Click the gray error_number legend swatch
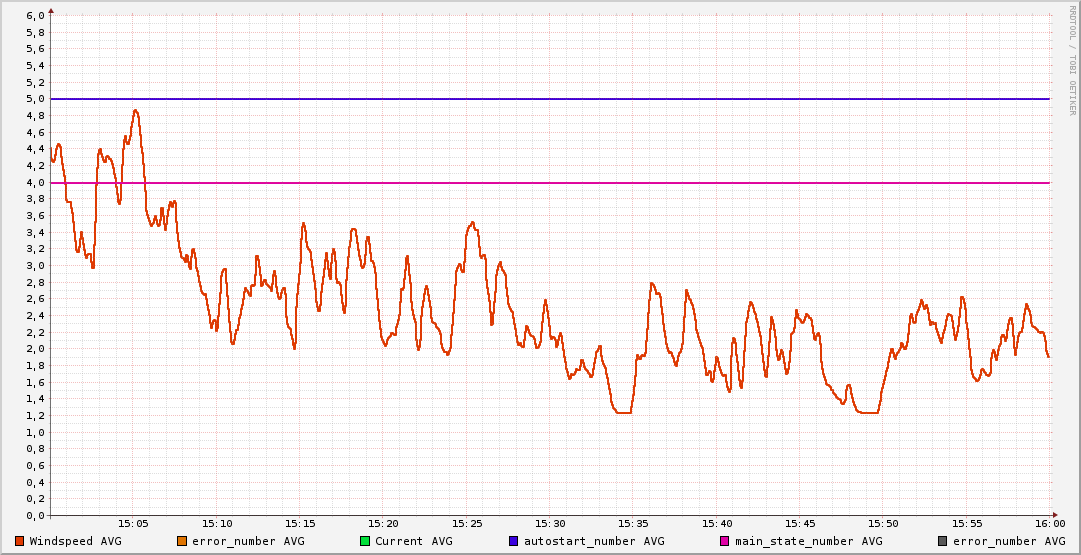This screenshot has width=1081, height=555. pos(942,541)
